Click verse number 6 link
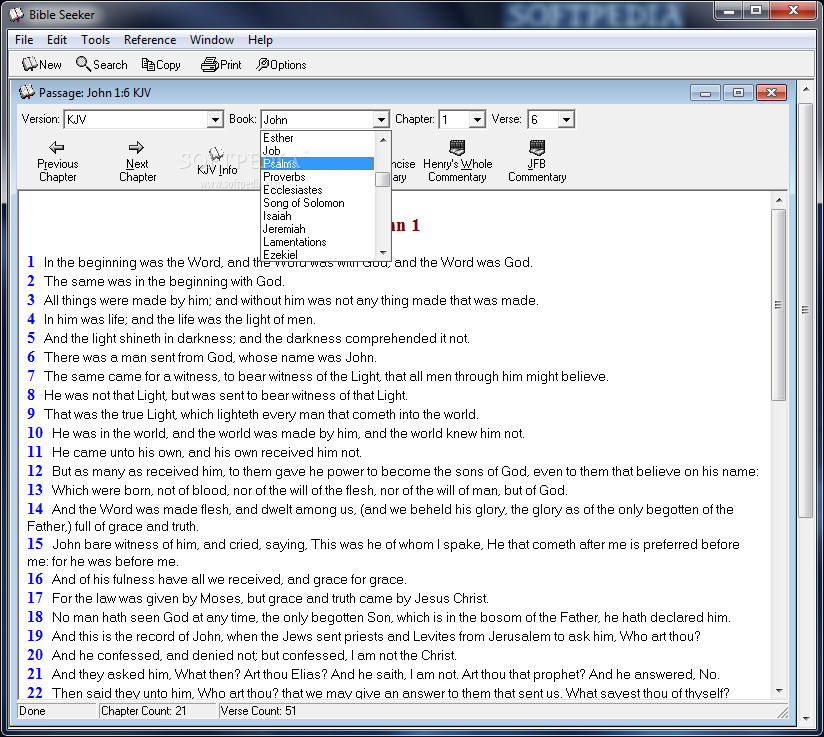Screen dimensions: 824x737 pos(31,357)
